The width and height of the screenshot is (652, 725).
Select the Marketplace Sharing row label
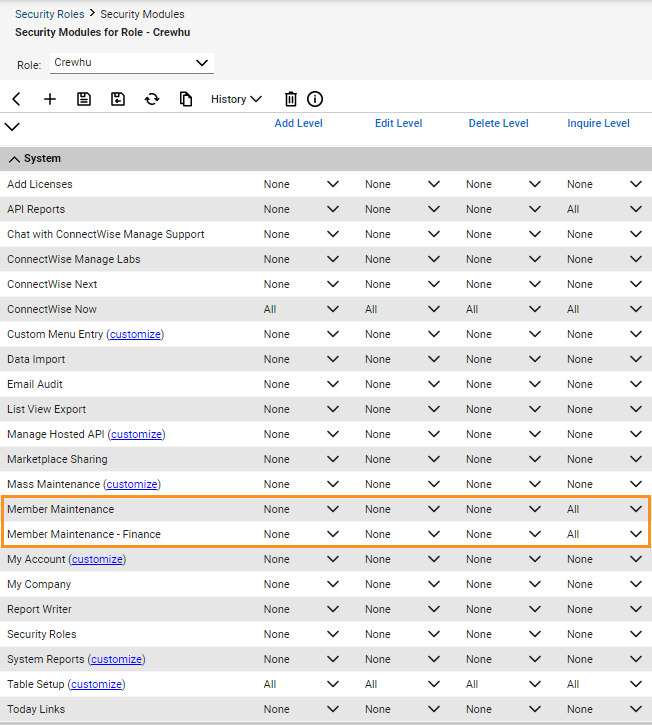(x=57, y=459)
